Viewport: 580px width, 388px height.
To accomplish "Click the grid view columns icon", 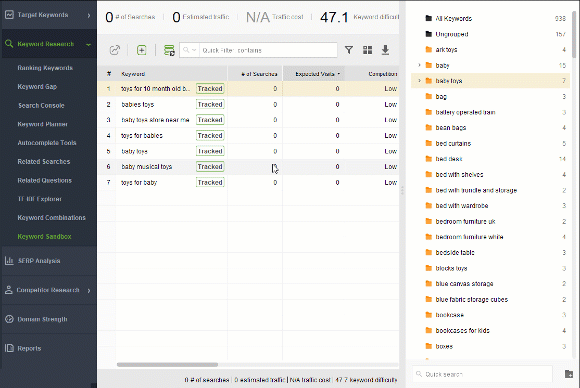I will [x=367, y=50].
